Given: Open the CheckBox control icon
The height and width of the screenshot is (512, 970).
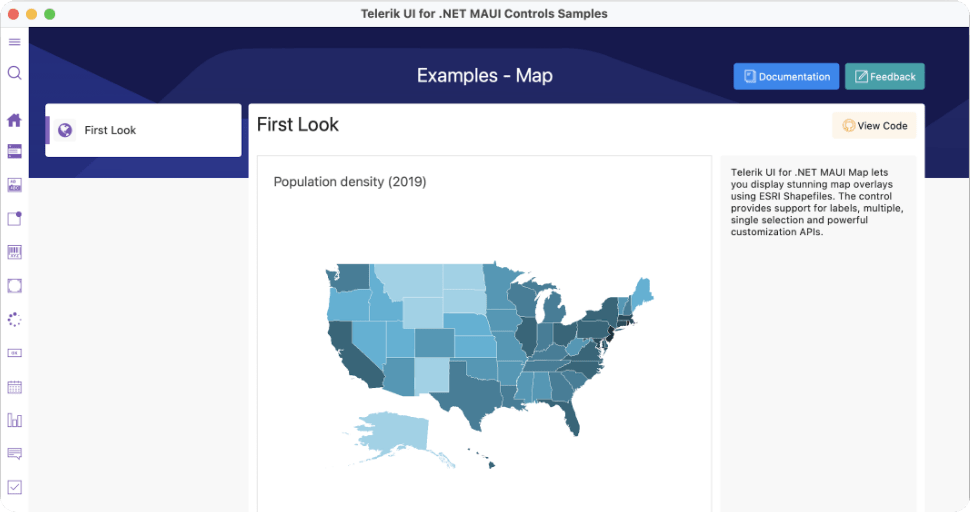Looking at the screenshot, I should pos(15,487).
